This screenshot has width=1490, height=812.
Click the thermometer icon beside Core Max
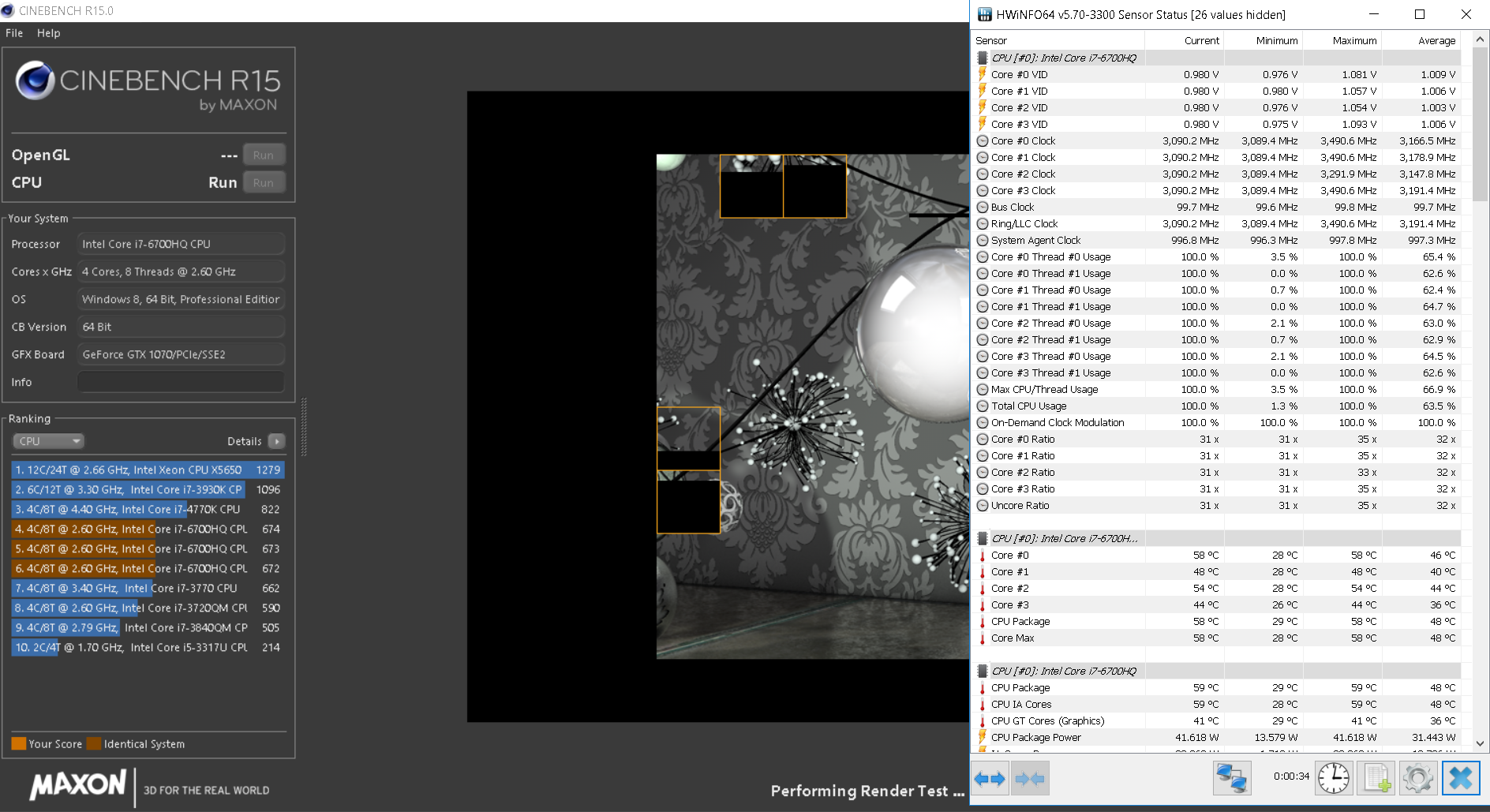coord(983,638)
